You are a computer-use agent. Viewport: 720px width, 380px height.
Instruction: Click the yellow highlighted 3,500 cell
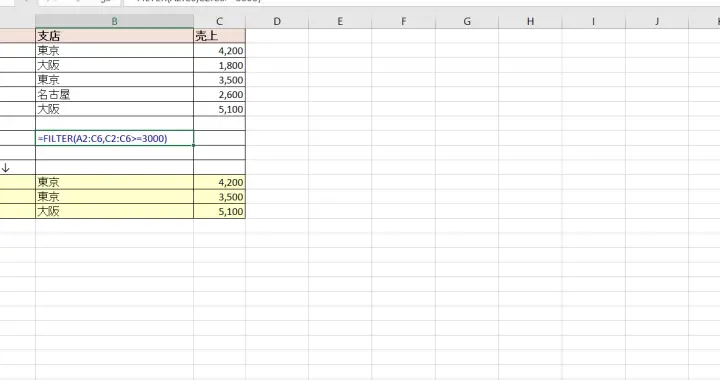click(219, 197)
